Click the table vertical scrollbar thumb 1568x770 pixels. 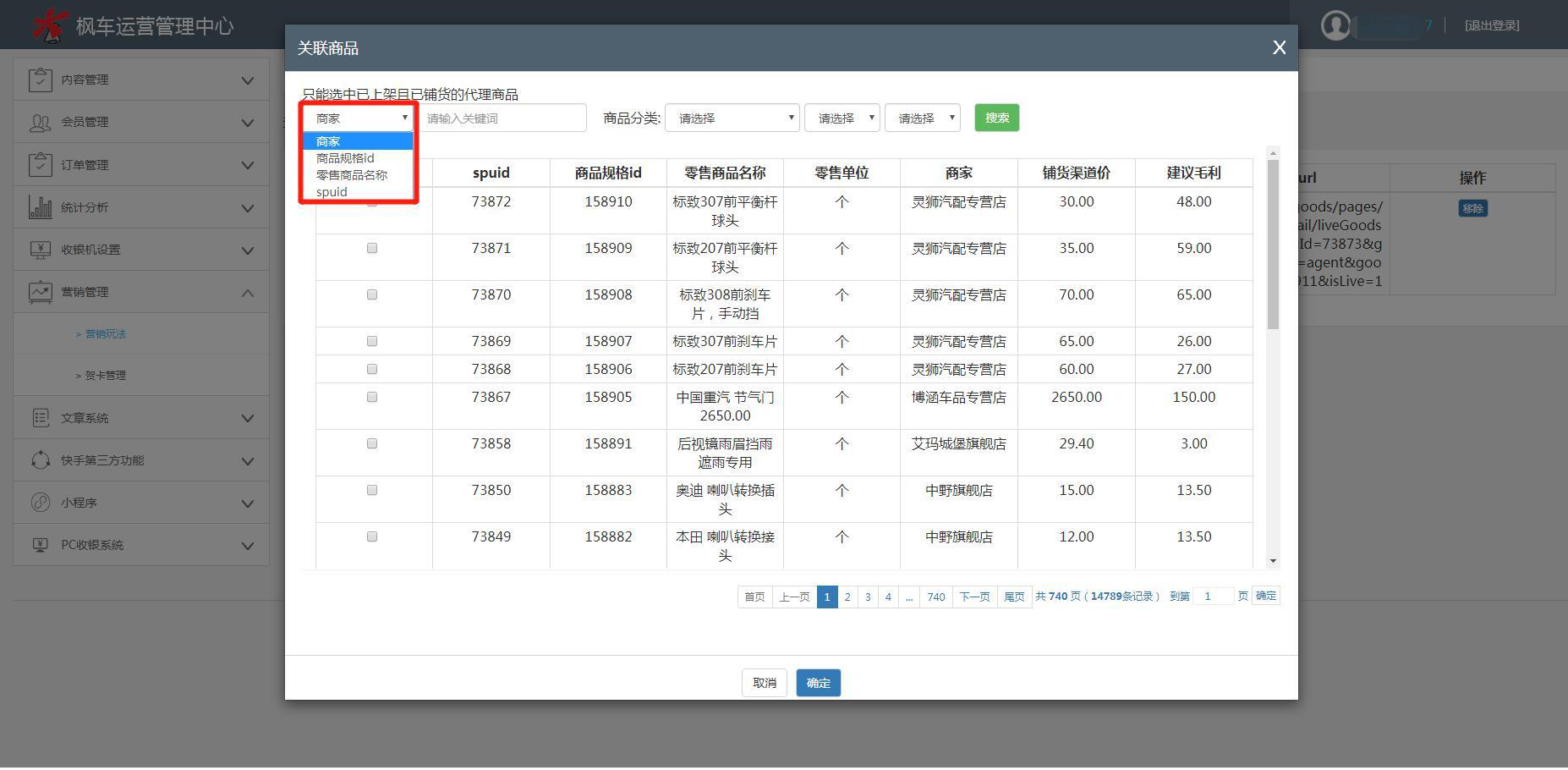coord(1273,244)
